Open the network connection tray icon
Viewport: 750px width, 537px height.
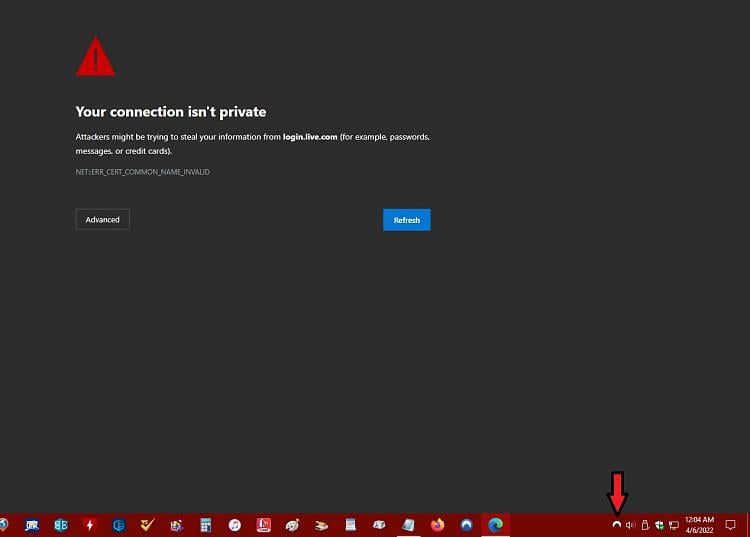(674, 526)
